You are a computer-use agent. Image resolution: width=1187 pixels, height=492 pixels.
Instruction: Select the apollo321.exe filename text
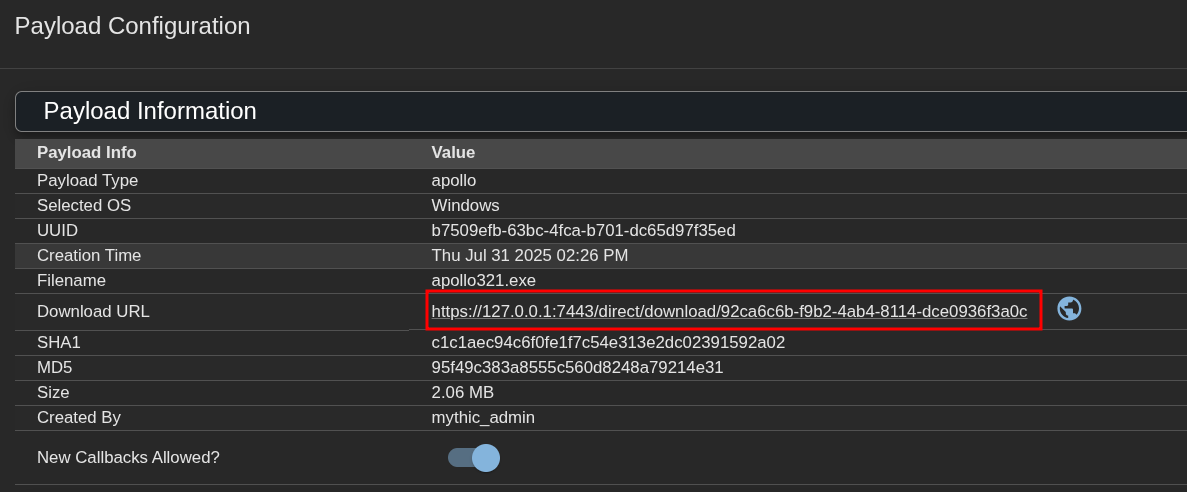pos(483,280)
